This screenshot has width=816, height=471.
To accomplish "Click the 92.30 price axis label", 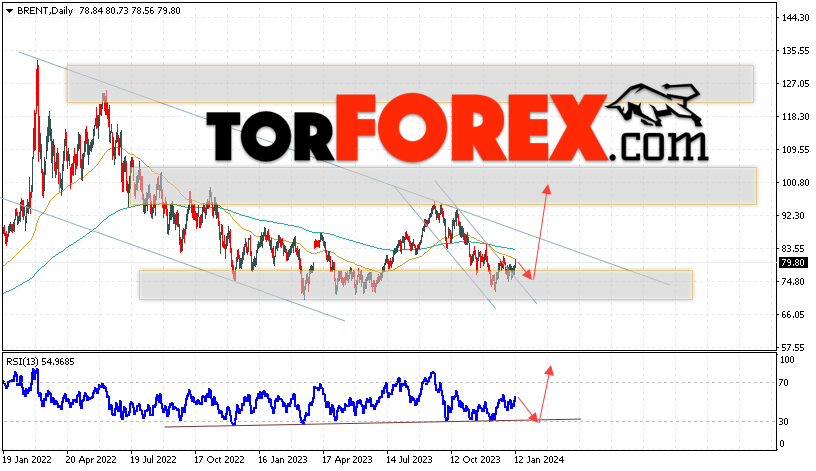I will (x=794, y=215).
